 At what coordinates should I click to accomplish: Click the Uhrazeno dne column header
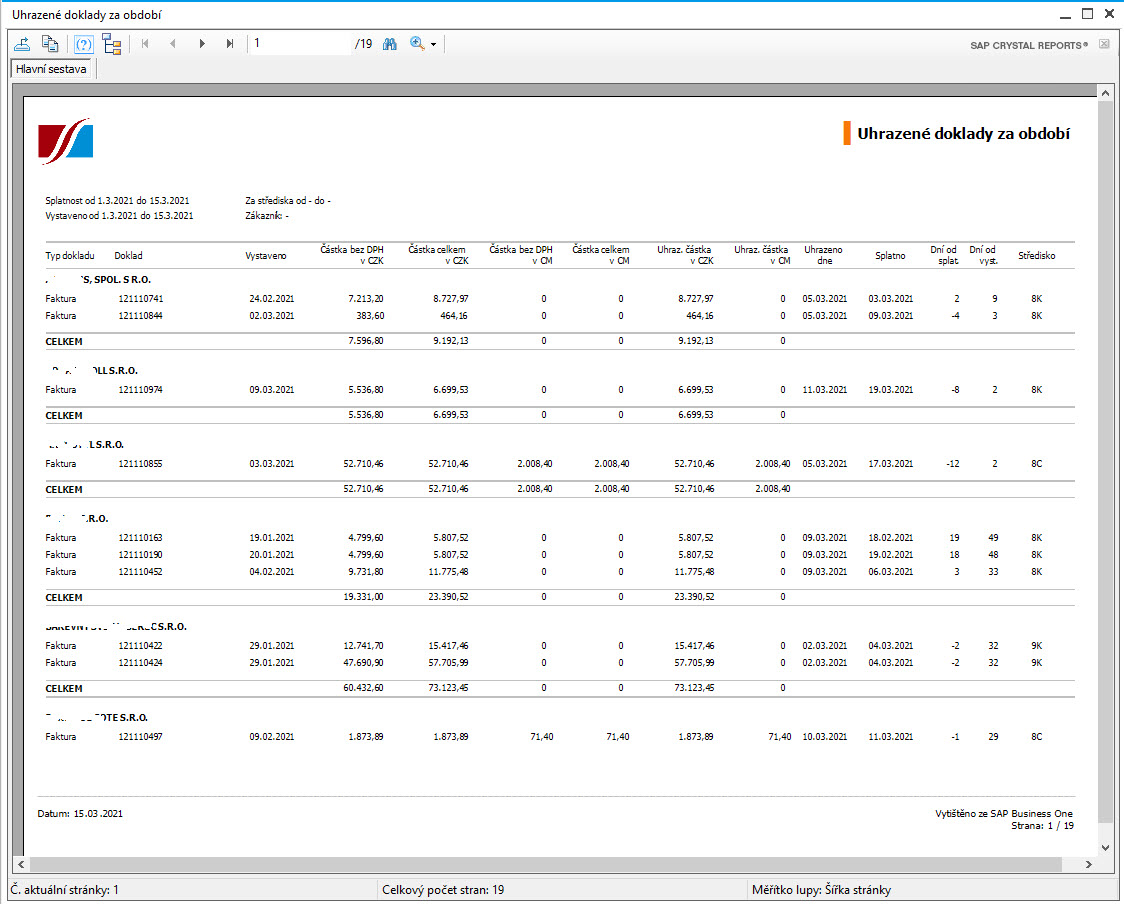coord(823,255)
